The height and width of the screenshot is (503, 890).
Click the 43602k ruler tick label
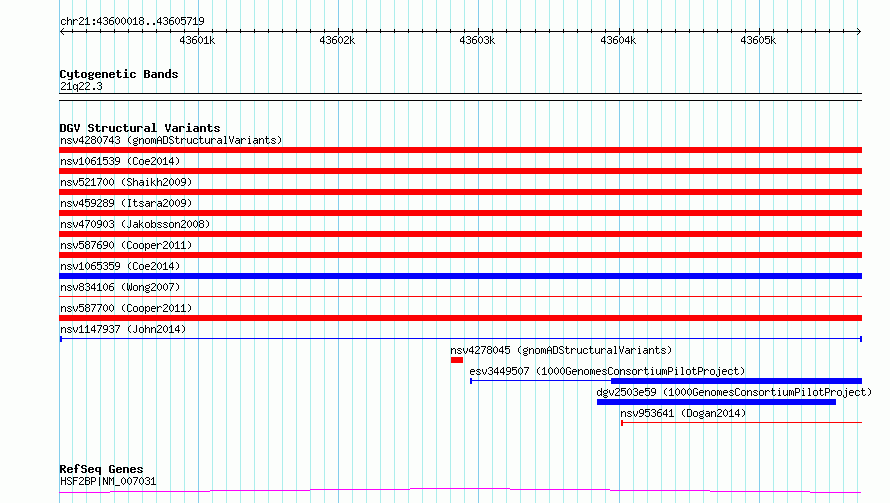[x=337, y=40]
